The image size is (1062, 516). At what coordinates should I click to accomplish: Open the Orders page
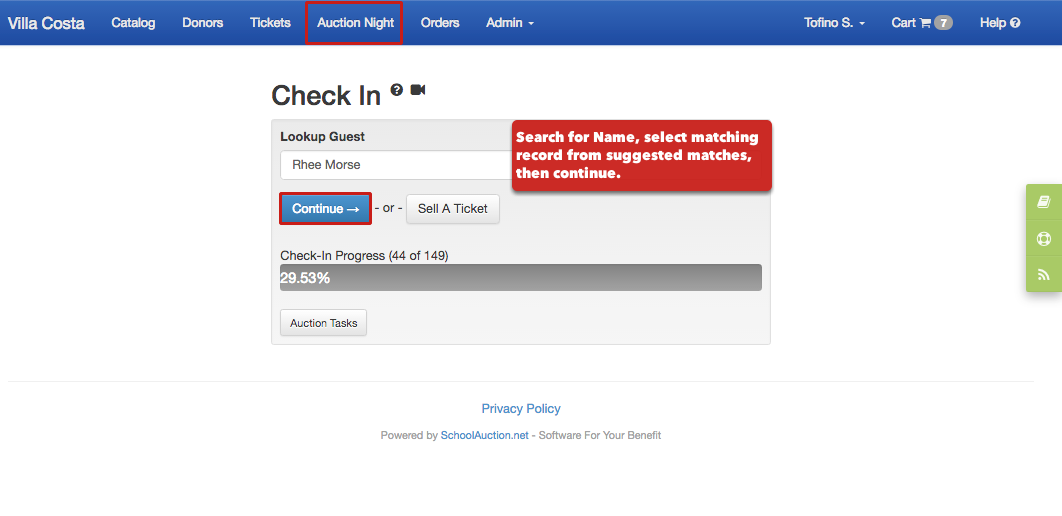coord(440,23)
